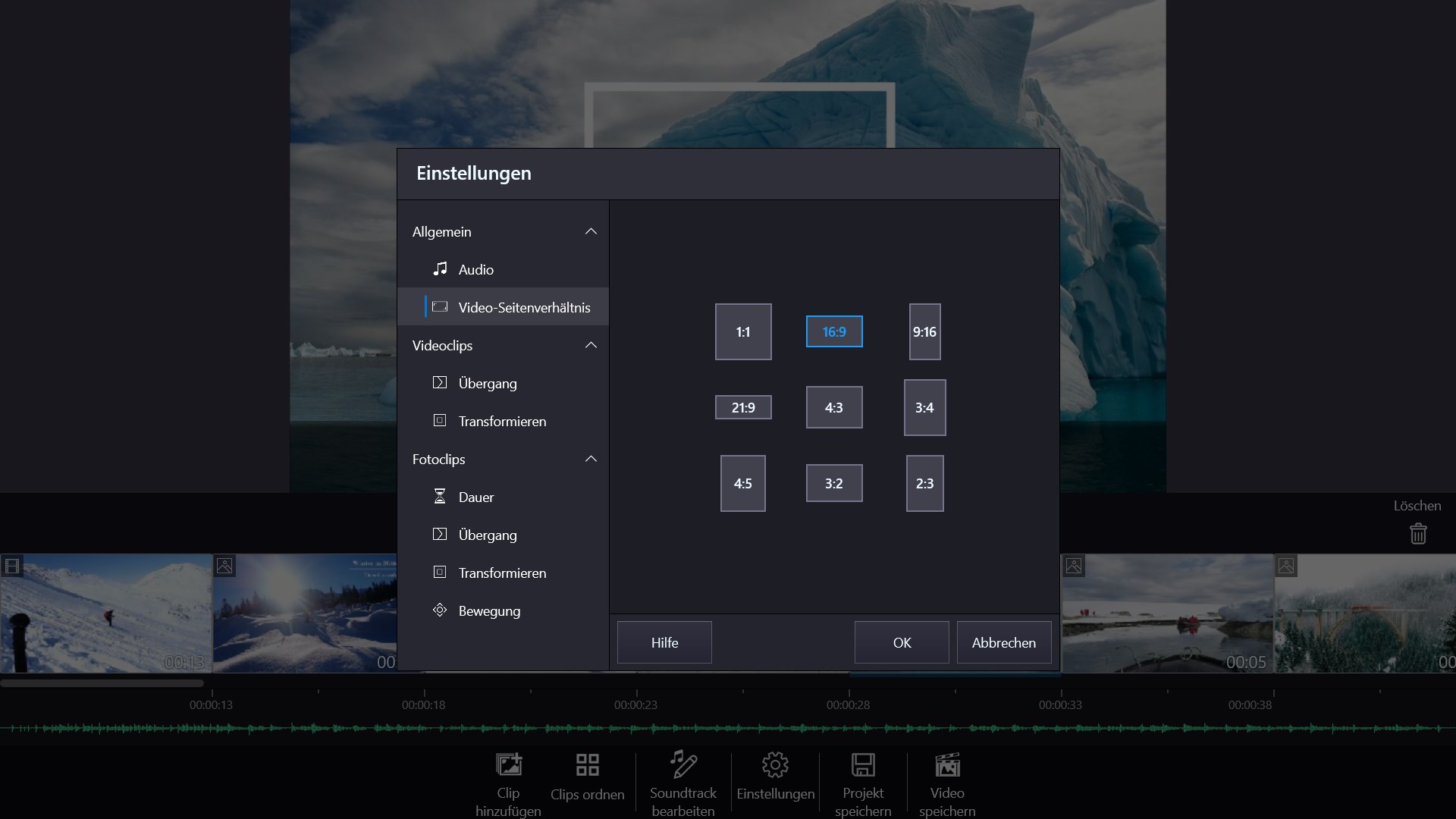Open Bewegung settings
Viewport: 1456px width, 819px height.
click(503, 610)
